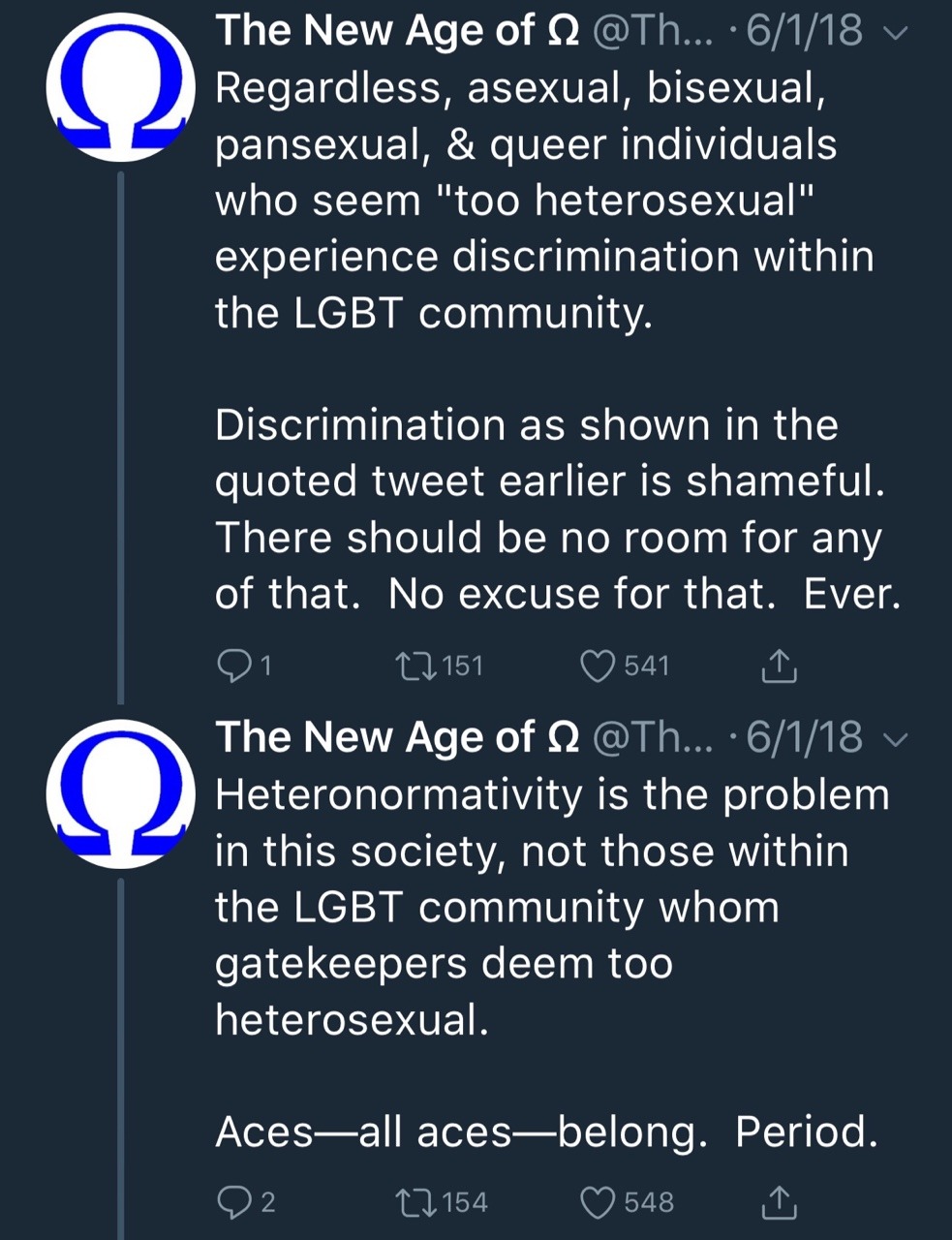The image size is (952, 1240).
Task: Open the first tweet's dropdown chevron menu
Action: click(x=896, y=34)
